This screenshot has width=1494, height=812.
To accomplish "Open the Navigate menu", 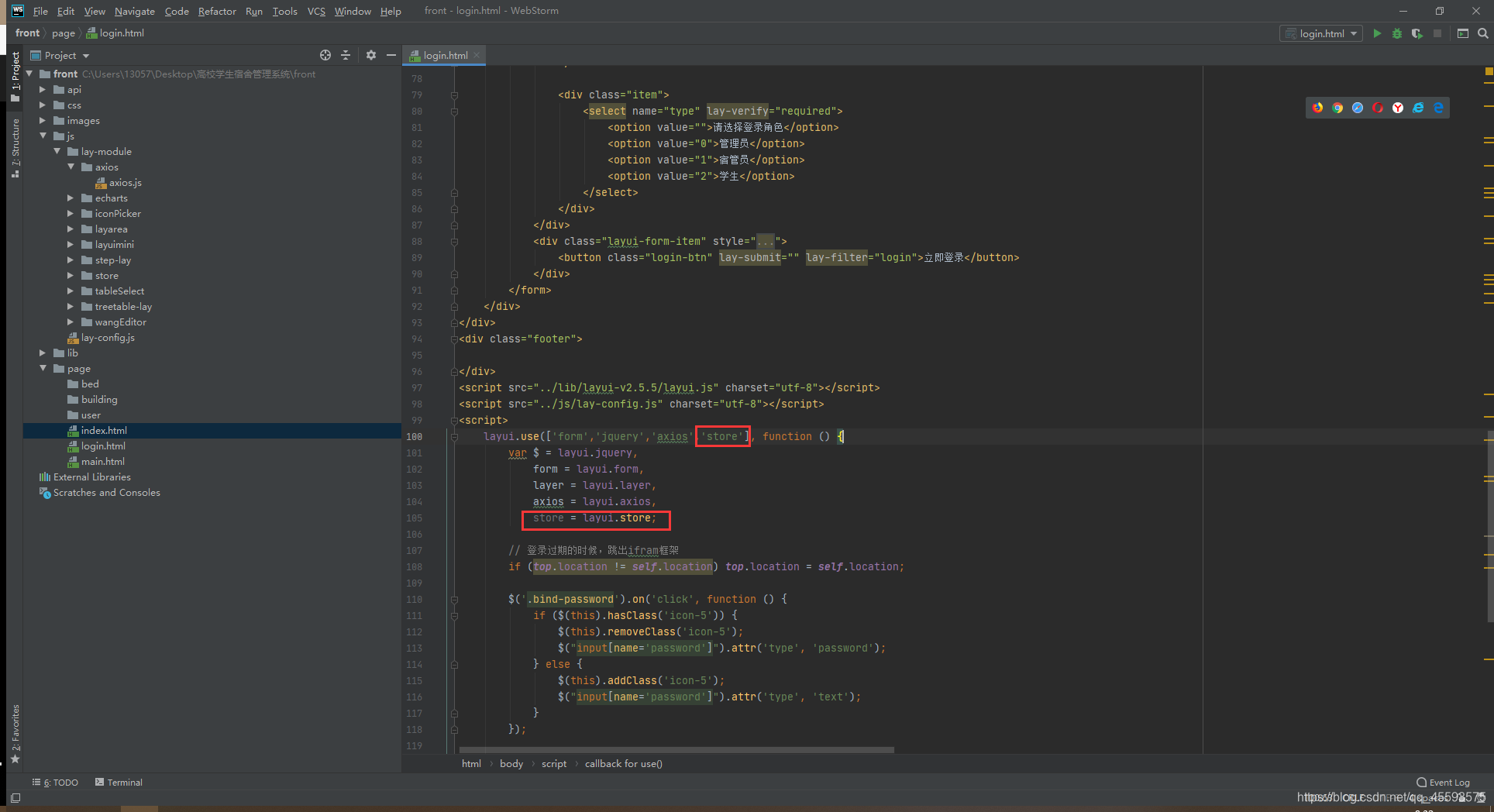I will [135, 11].
